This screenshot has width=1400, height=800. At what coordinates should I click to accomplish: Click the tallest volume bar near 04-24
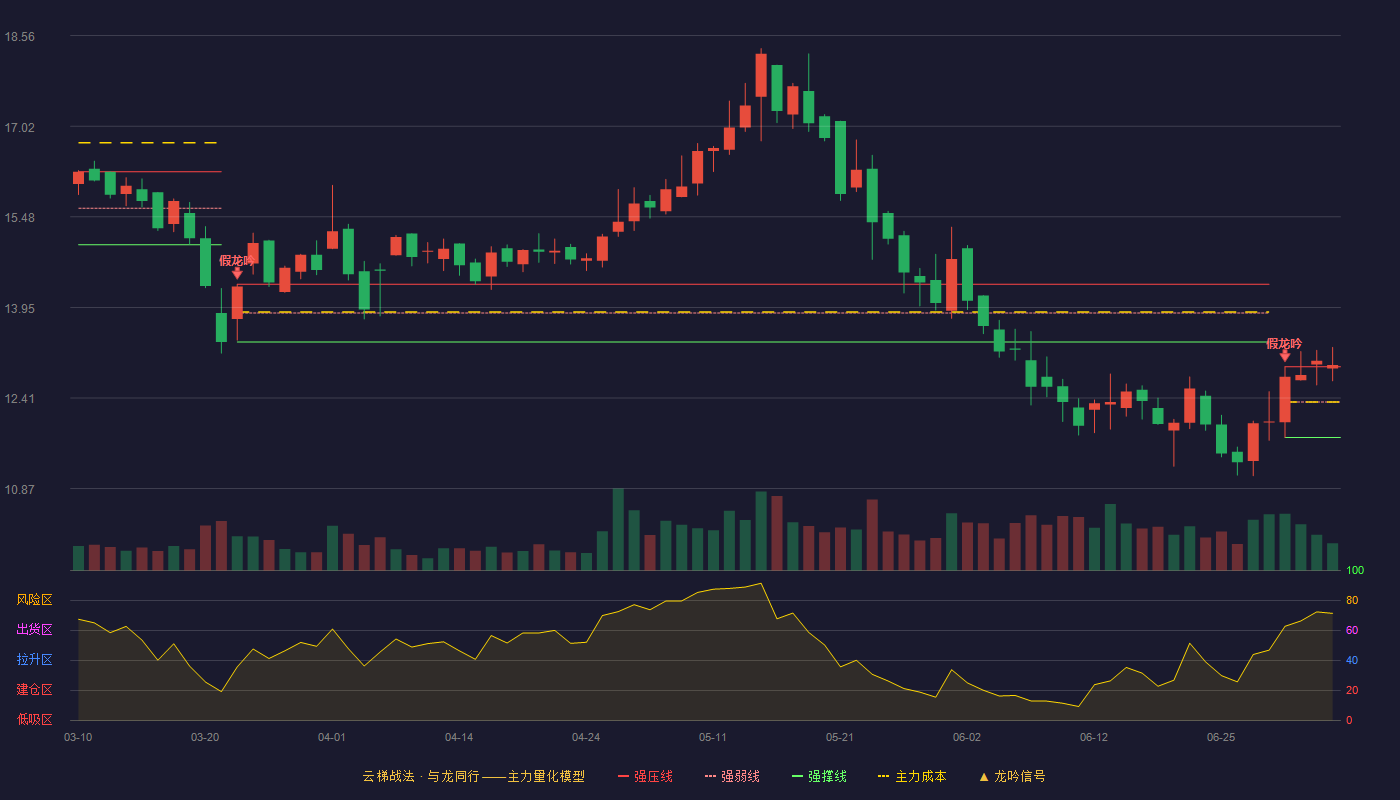point(618,529)
